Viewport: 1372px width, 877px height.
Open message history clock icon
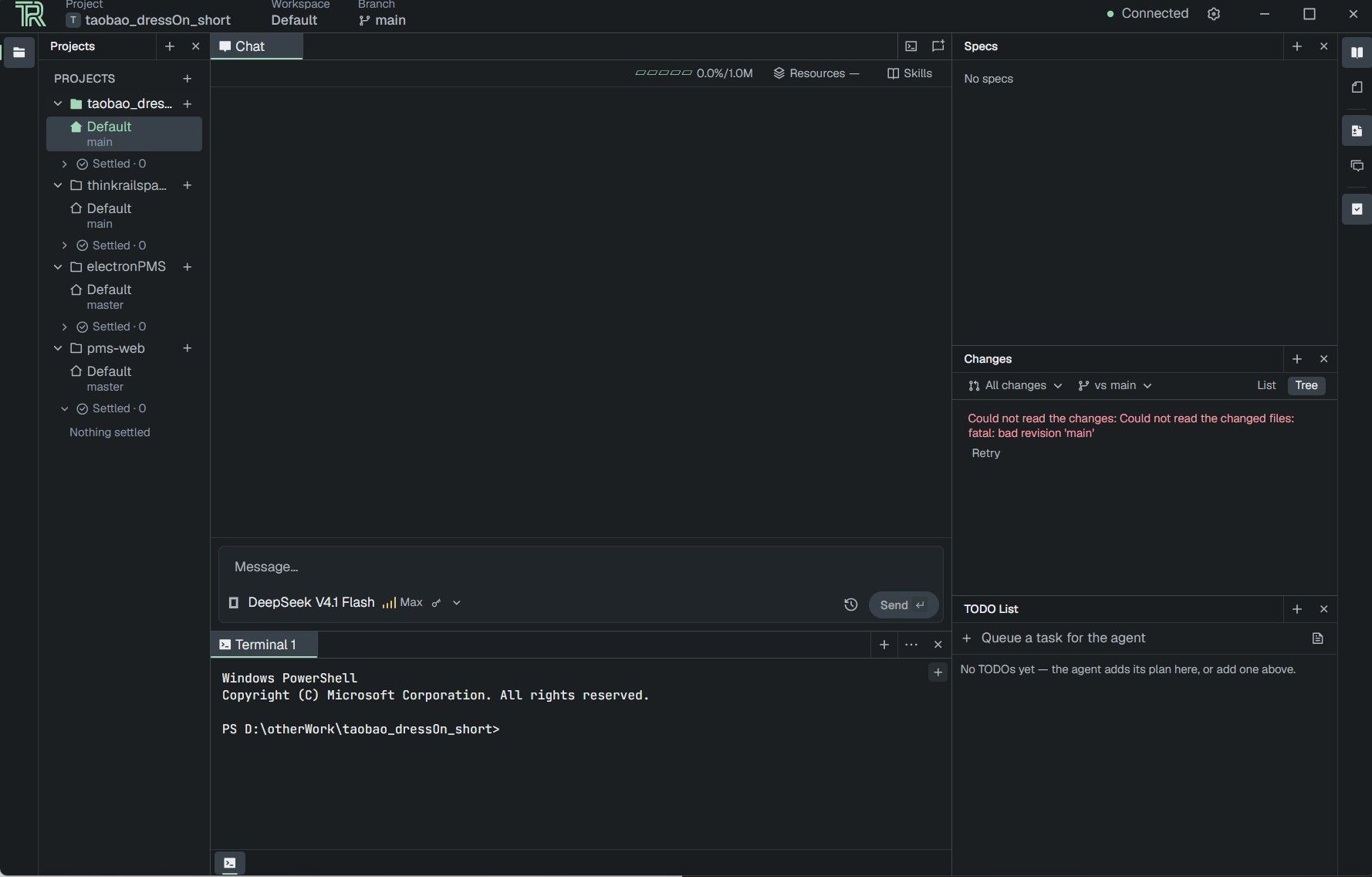pyautogui.click(x=850, y=605)
